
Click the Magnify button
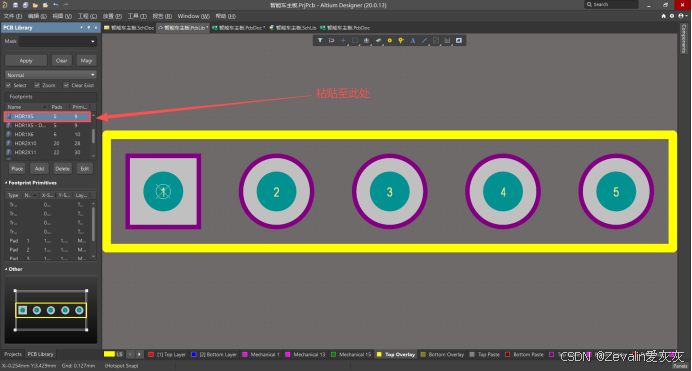(x=86, y=60)
